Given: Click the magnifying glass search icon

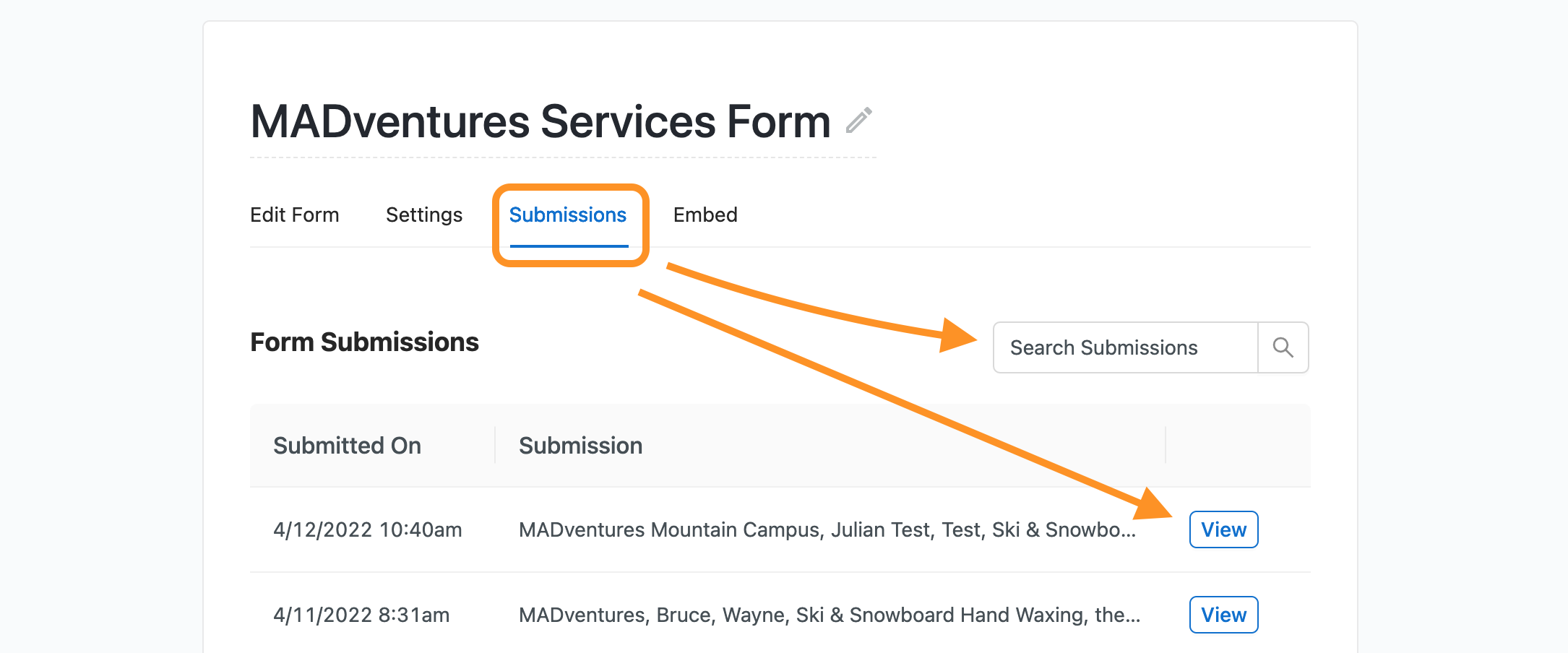Looking at the screenshot, I should tap(1283, 347).
